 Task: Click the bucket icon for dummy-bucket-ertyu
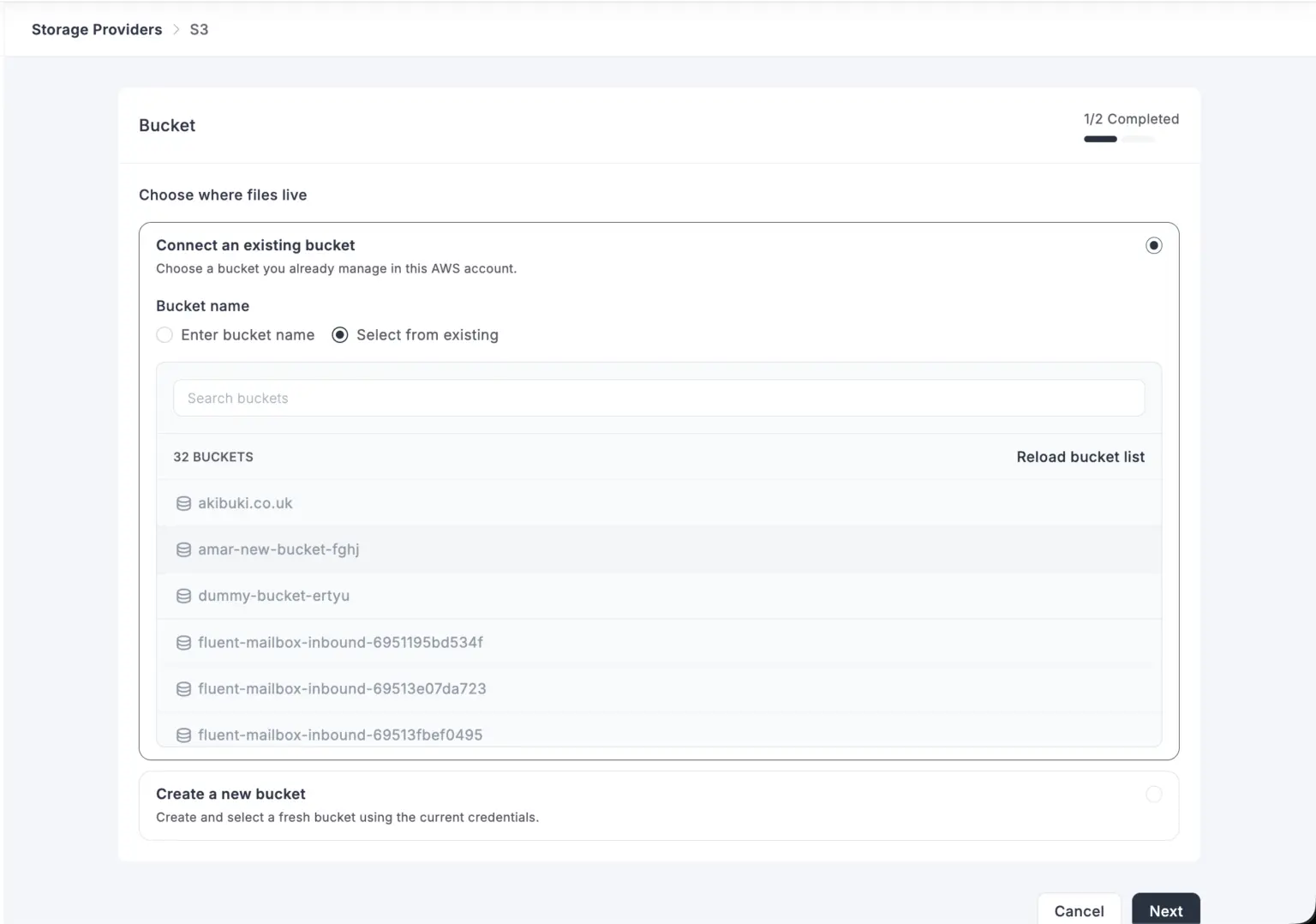pos(183,596)
